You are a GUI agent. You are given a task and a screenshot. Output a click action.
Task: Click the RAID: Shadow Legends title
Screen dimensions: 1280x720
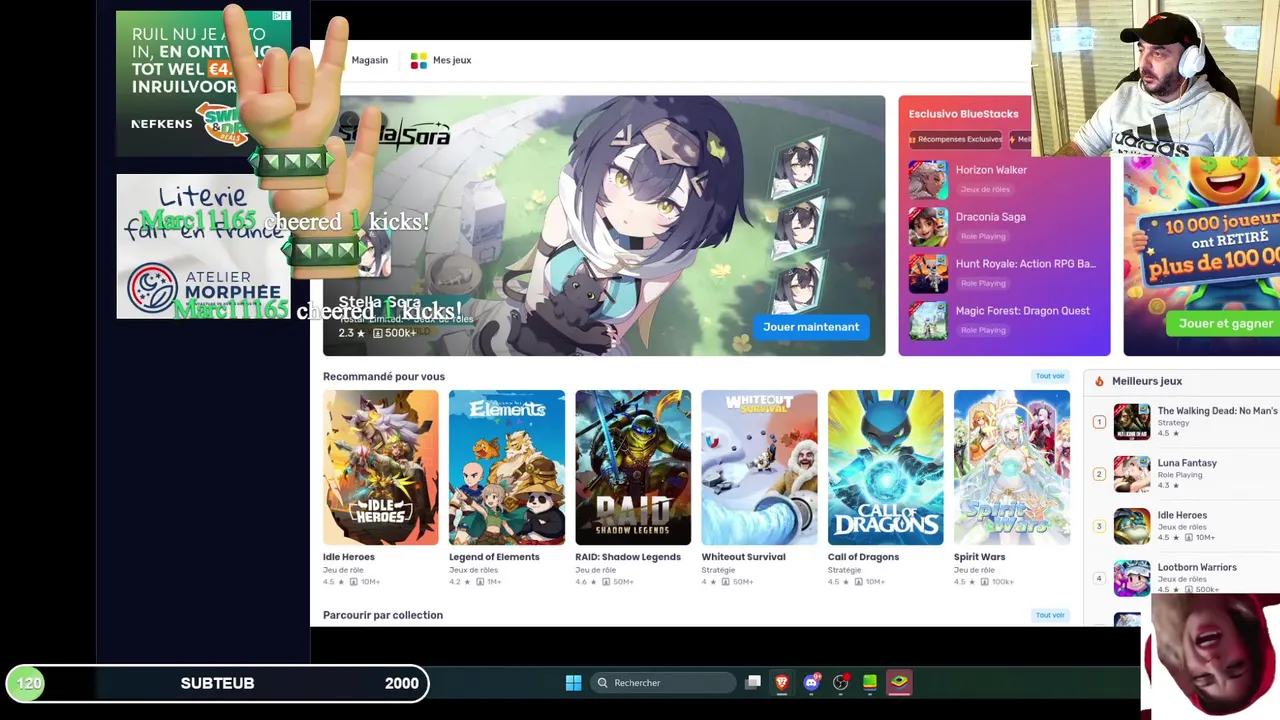coord(628,557)
